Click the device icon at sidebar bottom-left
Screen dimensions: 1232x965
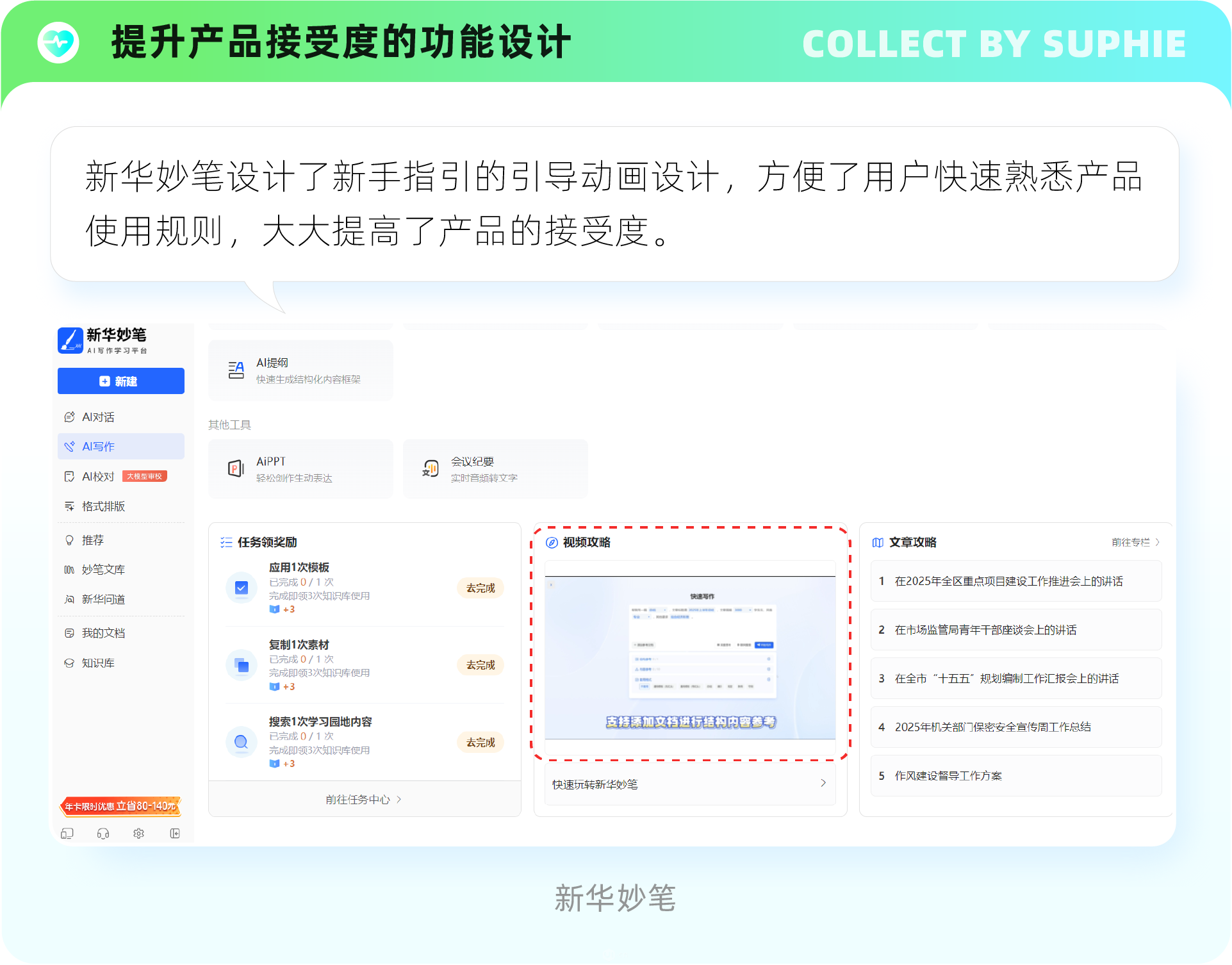click(67, 834)
